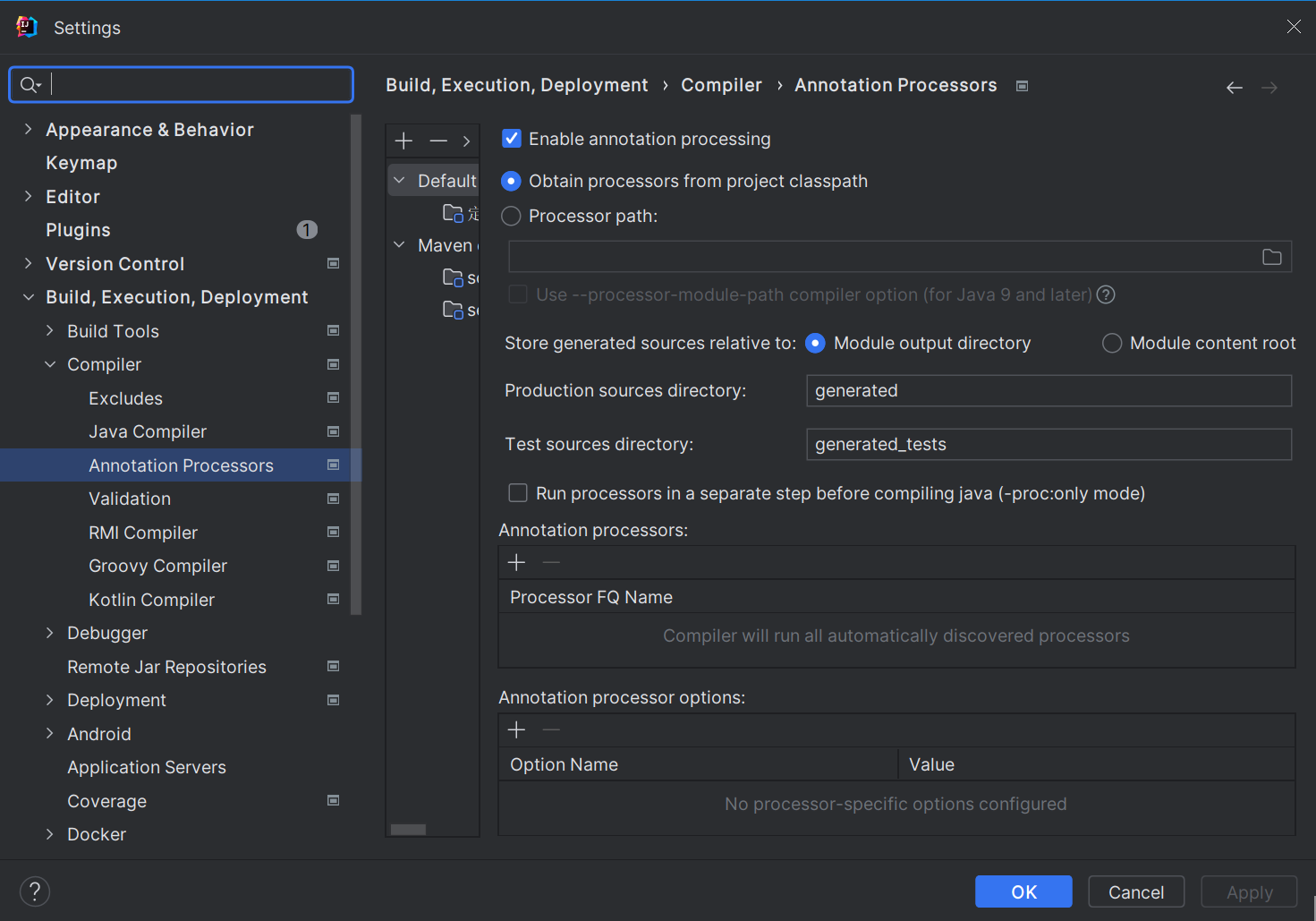This screenshot has width=1316, height=921.
Task: Select the Processor path radio option
Action: coord(511,216)
